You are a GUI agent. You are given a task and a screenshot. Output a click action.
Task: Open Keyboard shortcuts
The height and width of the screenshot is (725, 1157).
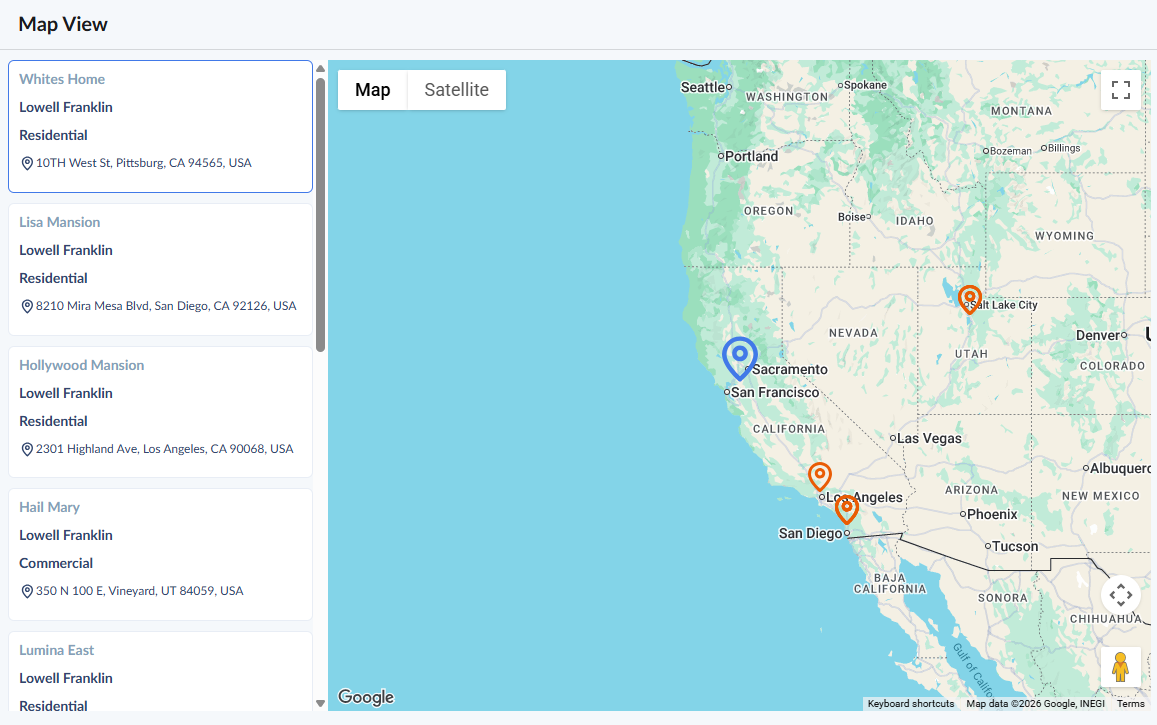coord(911,704)
